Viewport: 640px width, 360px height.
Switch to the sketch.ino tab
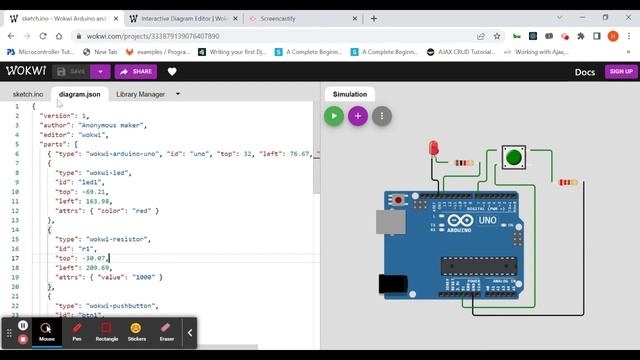pyautogui.click(x=28, y=94)
